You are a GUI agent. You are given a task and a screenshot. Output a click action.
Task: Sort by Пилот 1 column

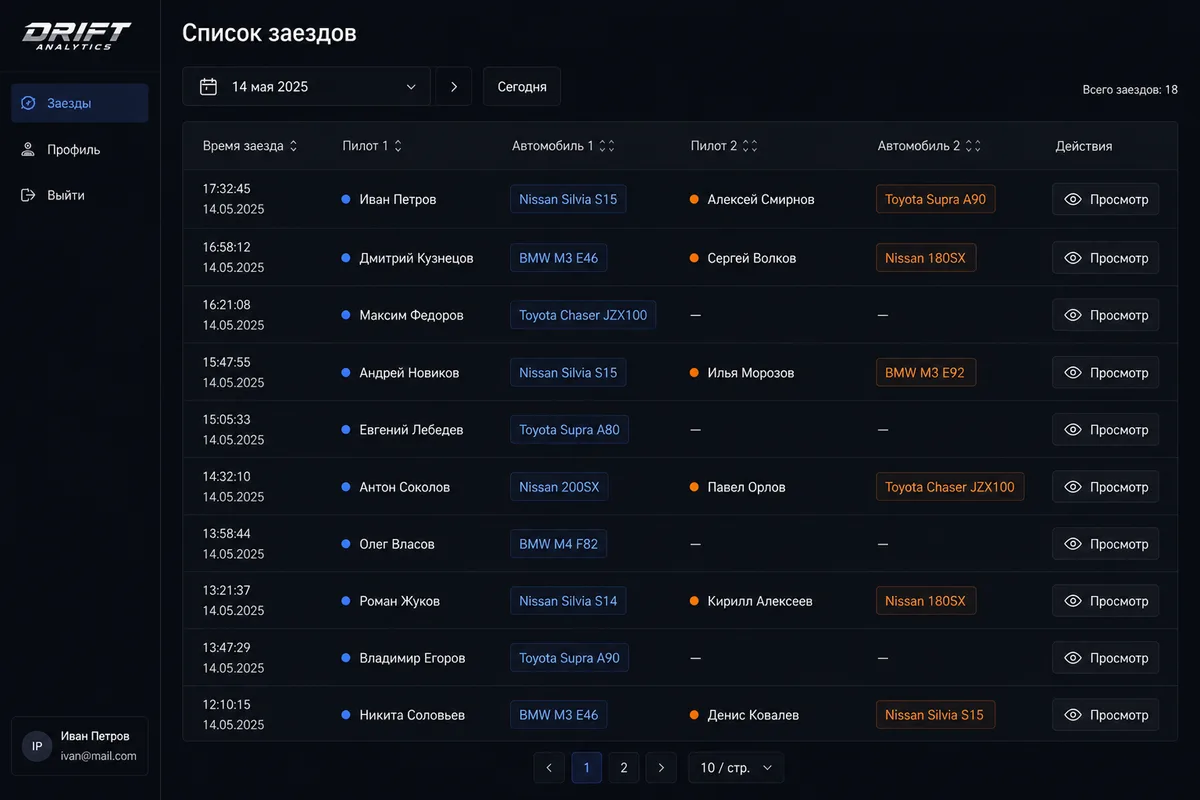click(398, 146)
